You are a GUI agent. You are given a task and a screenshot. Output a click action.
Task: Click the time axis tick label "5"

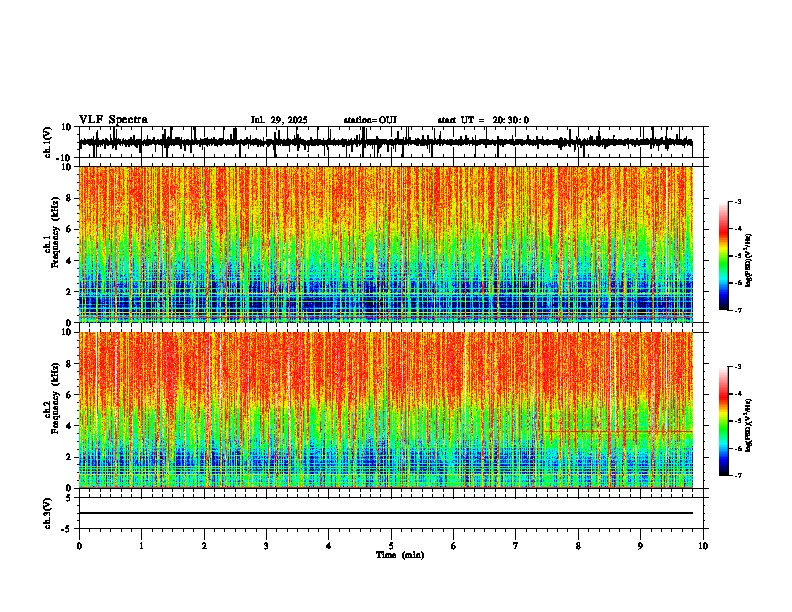391,546
